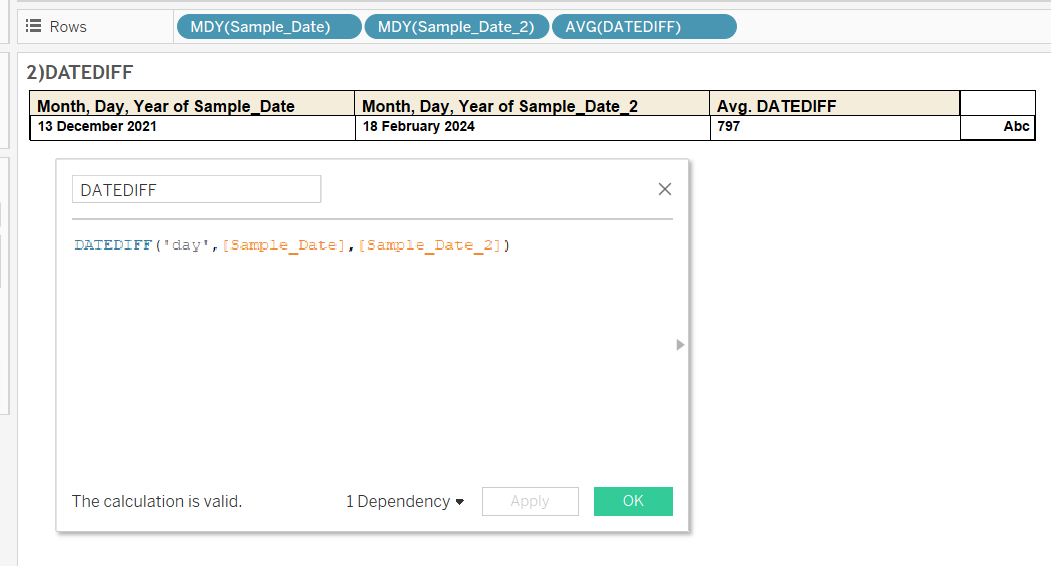The height and width of the screenshot is (566, 1051).
Task: Click the Abc mark in the table
Action: 1016,126
